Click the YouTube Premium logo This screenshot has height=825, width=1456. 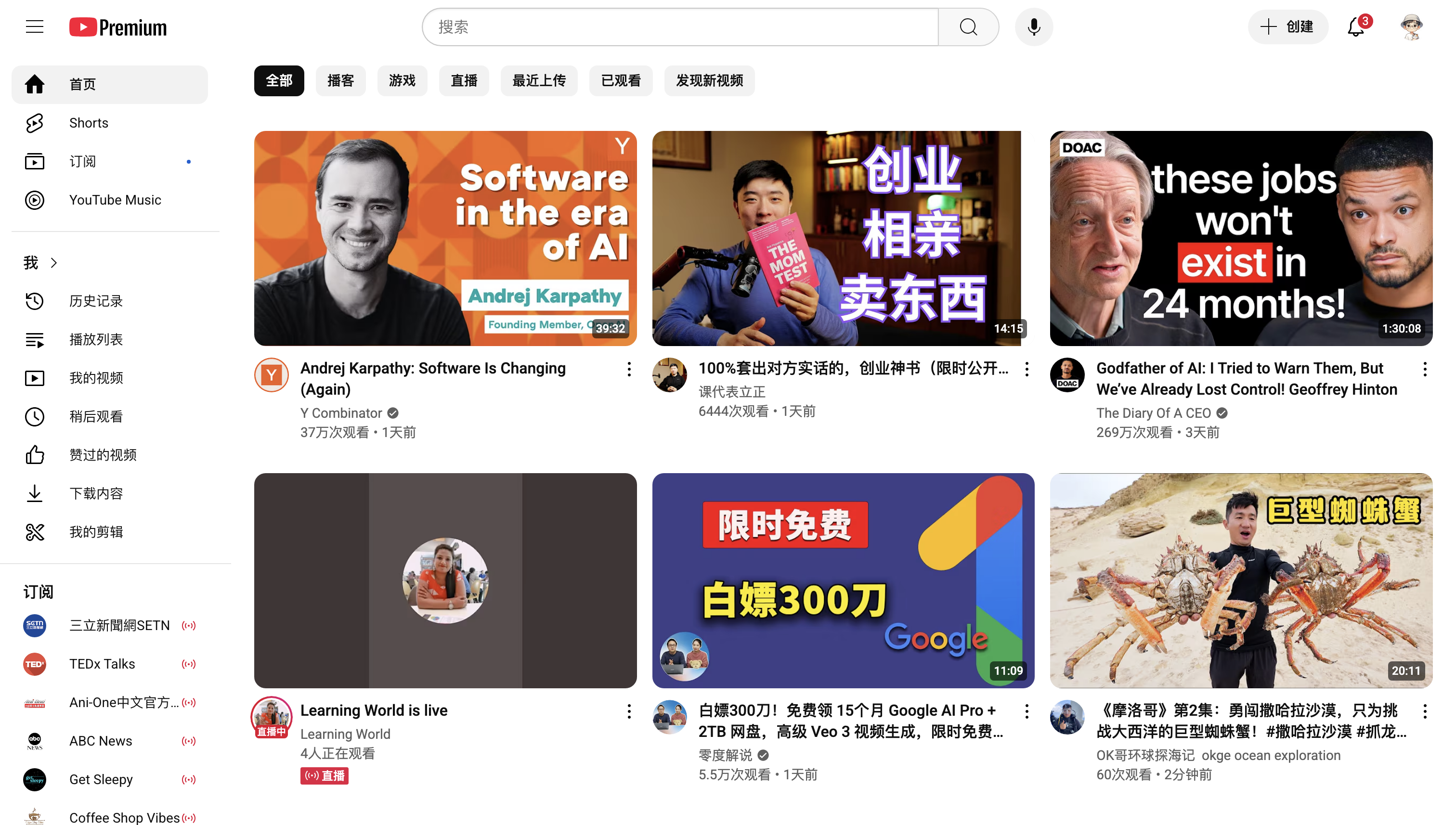(118, 27)
